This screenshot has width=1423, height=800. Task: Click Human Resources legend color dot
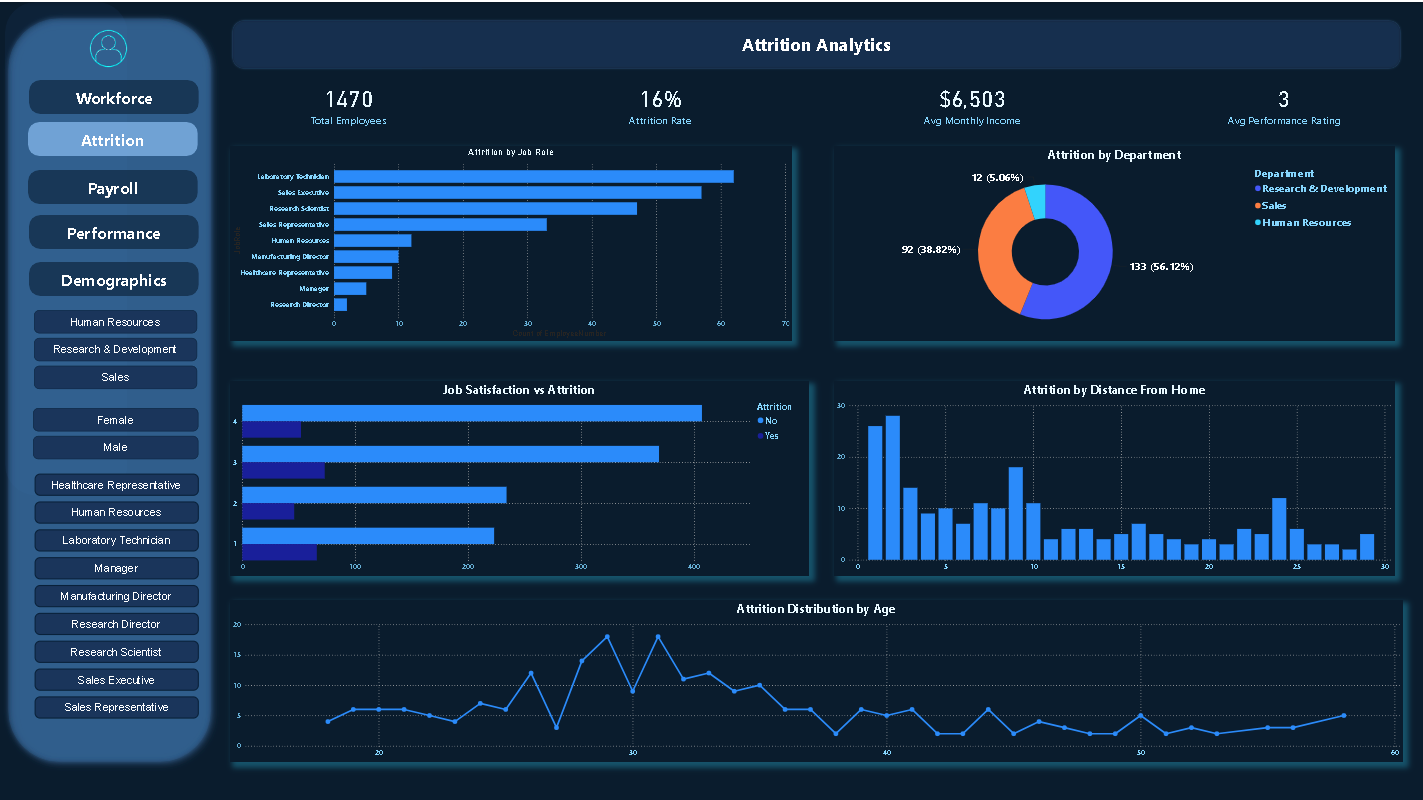point(1258,223)
